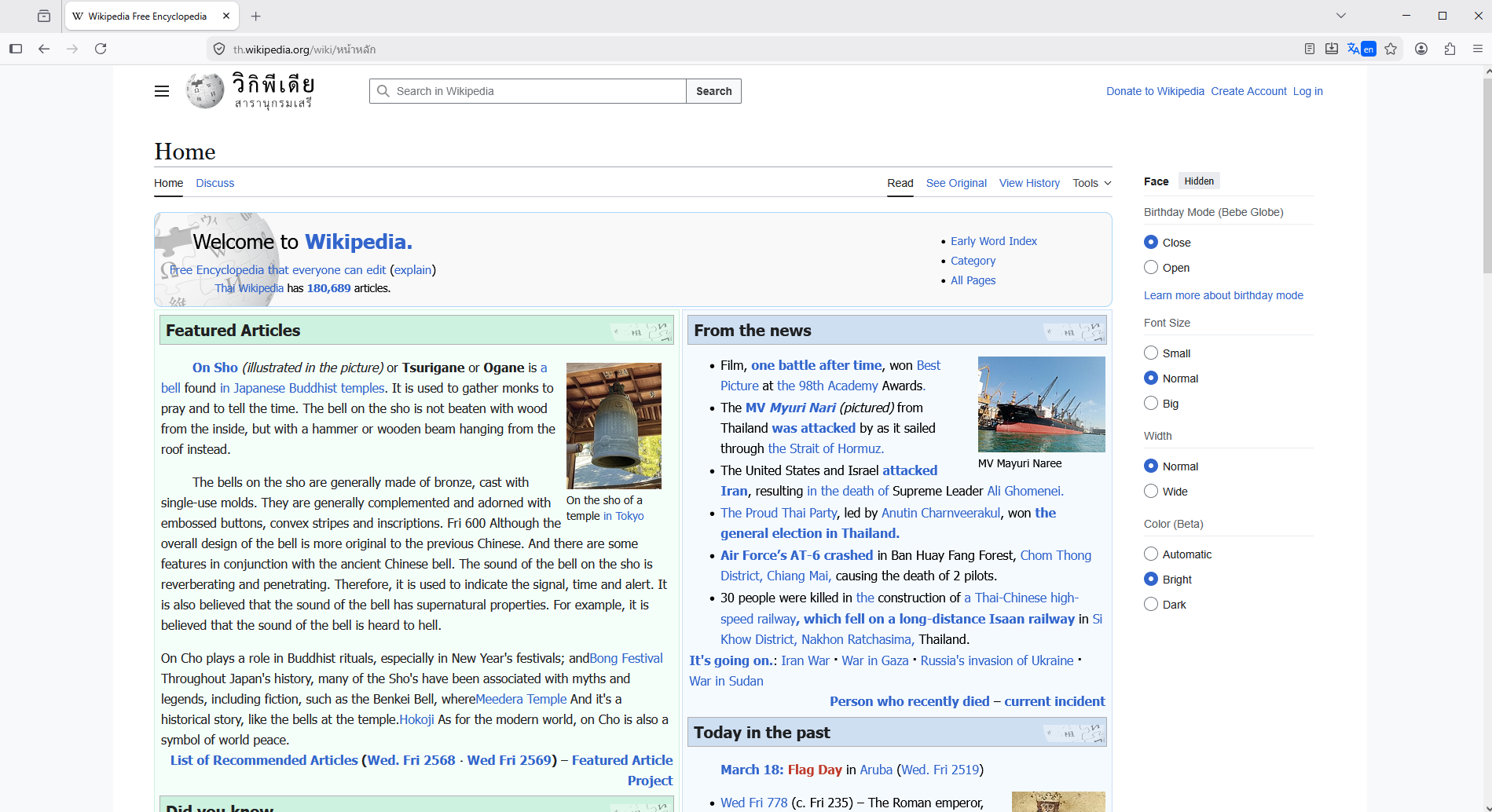
Task: Toggle reader view icon in address bar
Action: click(x=1309, y=49)
